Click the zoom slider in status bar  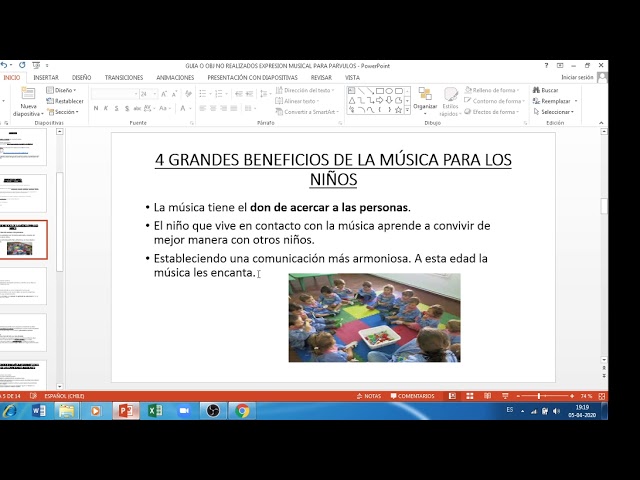coord(545,396)
